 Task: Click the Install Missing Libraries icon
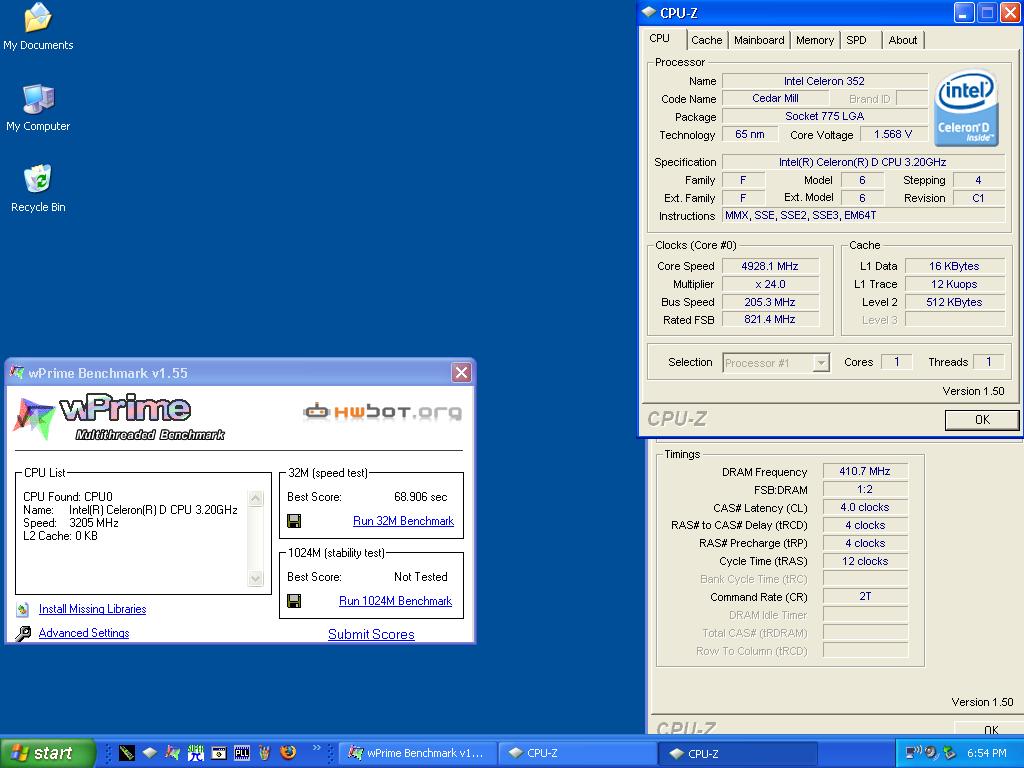(23, 609)
